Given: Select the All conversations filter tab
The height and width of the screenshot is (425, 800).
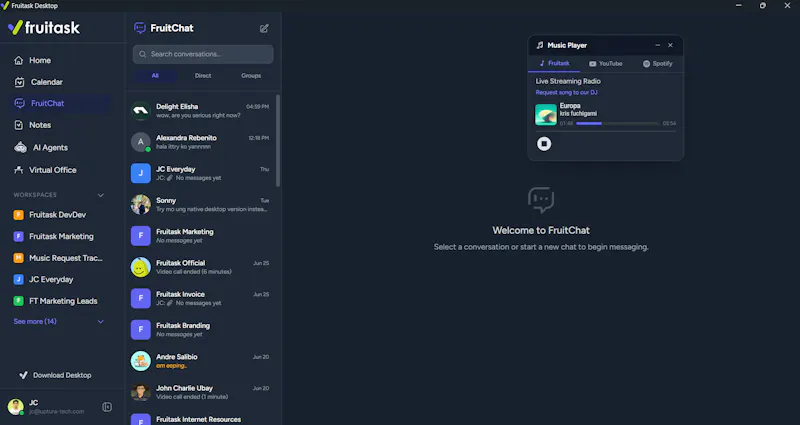Looking at the screenshot, I should 155,76.
